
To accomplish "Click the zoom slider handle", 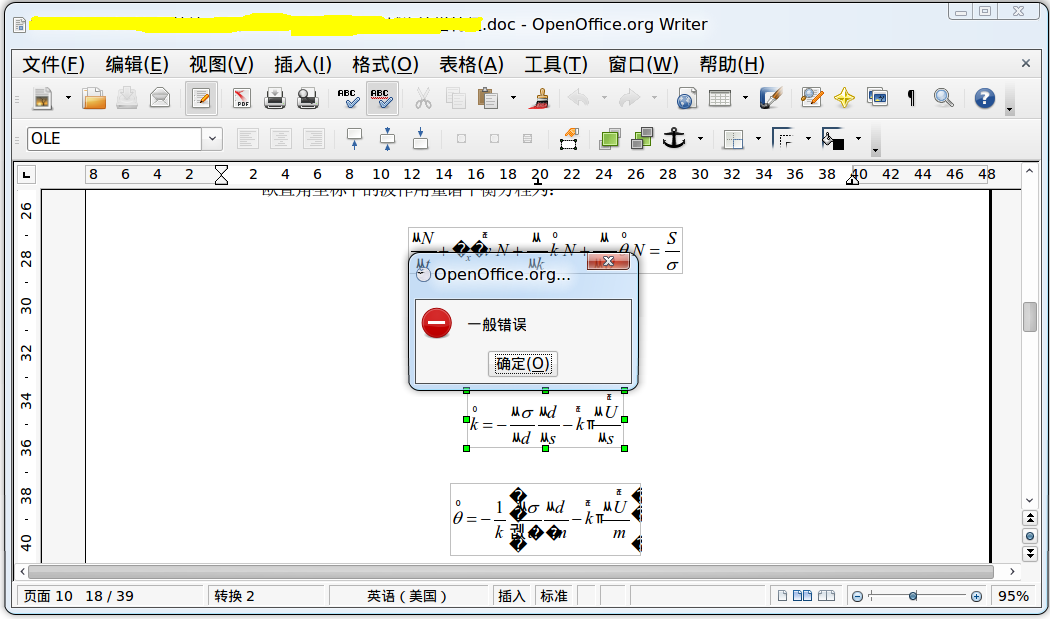I will click(913, 596).
